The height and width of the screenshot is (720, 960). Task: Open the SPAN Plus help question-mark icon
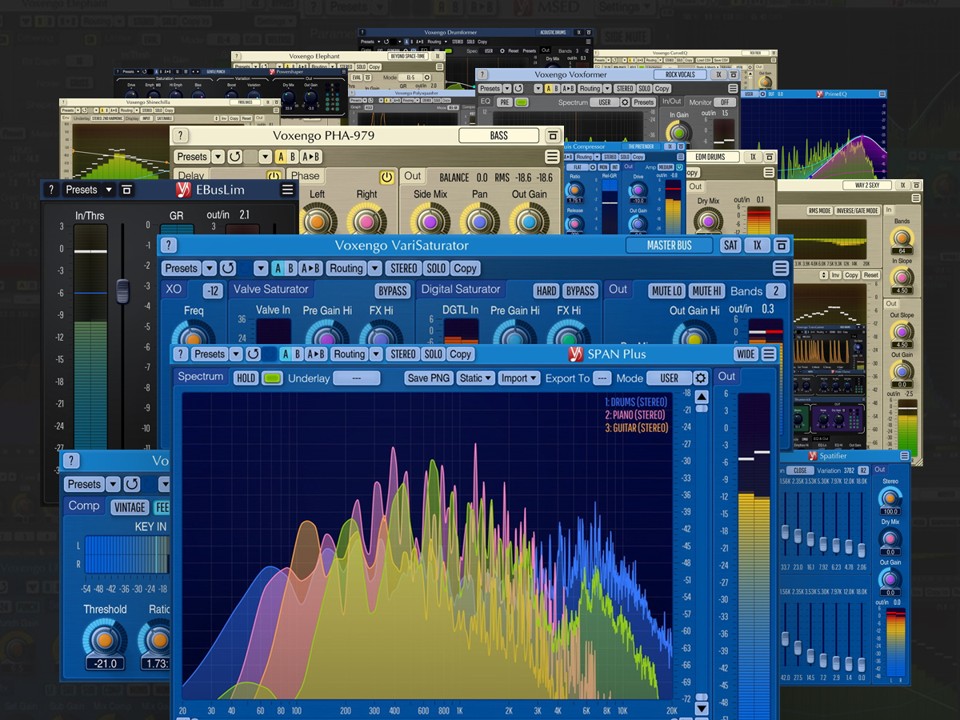tap(180, 354)
